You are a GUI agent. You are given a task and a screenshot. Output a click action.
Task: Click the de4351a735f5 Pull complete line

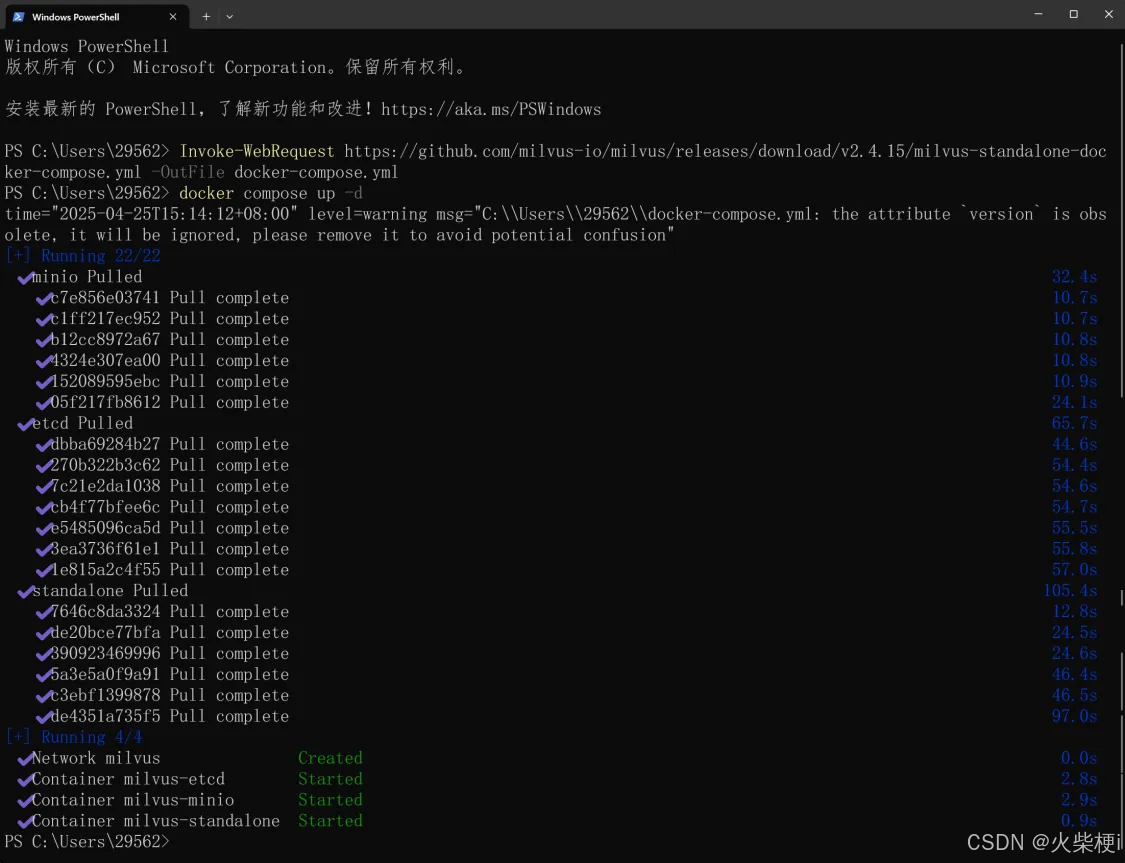click(162, 716)
